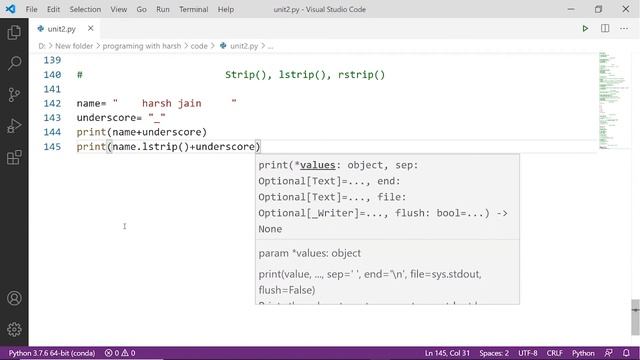Click print(name+underscore) on line 144
Screen dimensions: 640x360
click(142, 132)
